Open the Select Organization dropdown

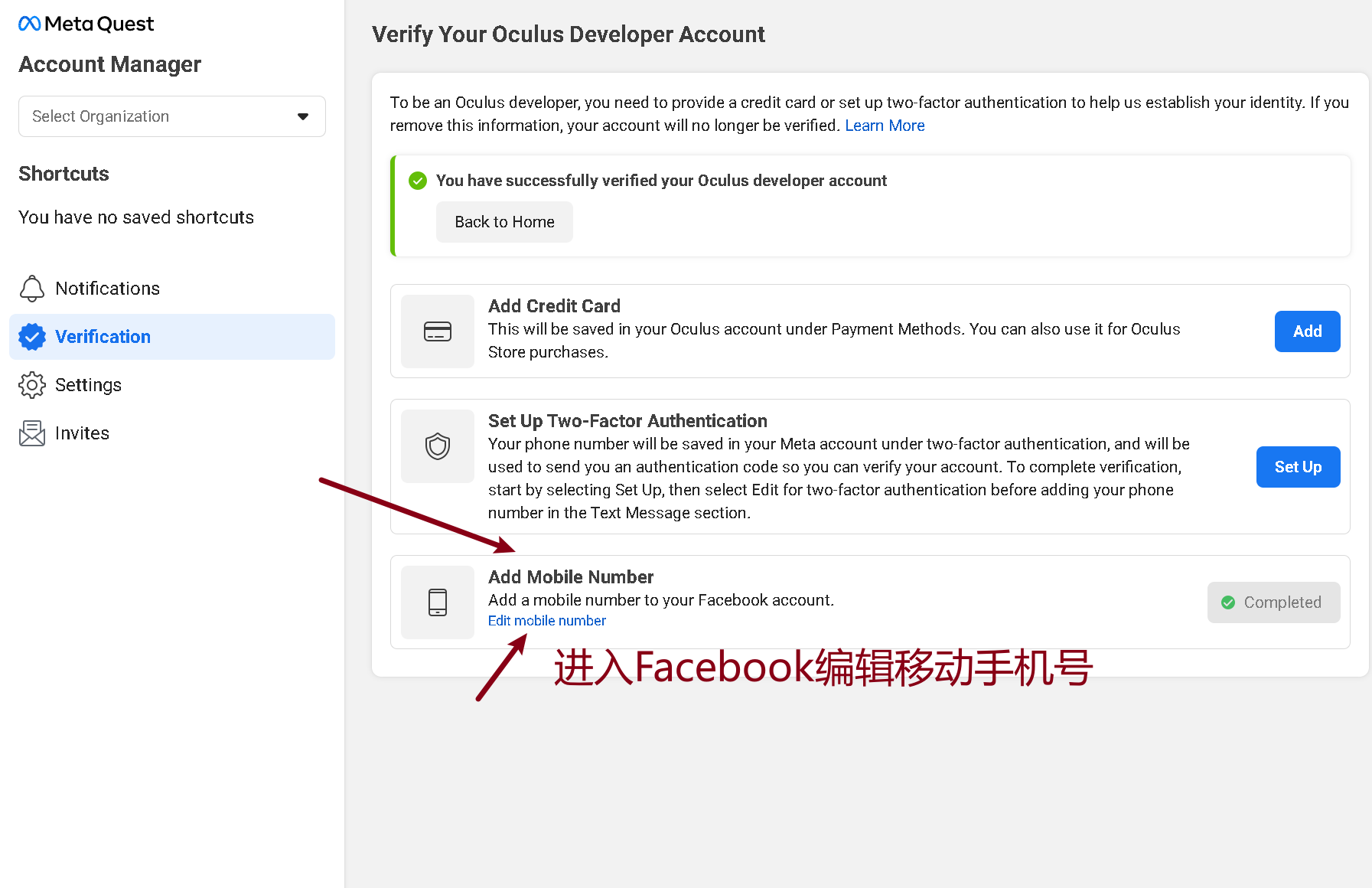[172, 116]
